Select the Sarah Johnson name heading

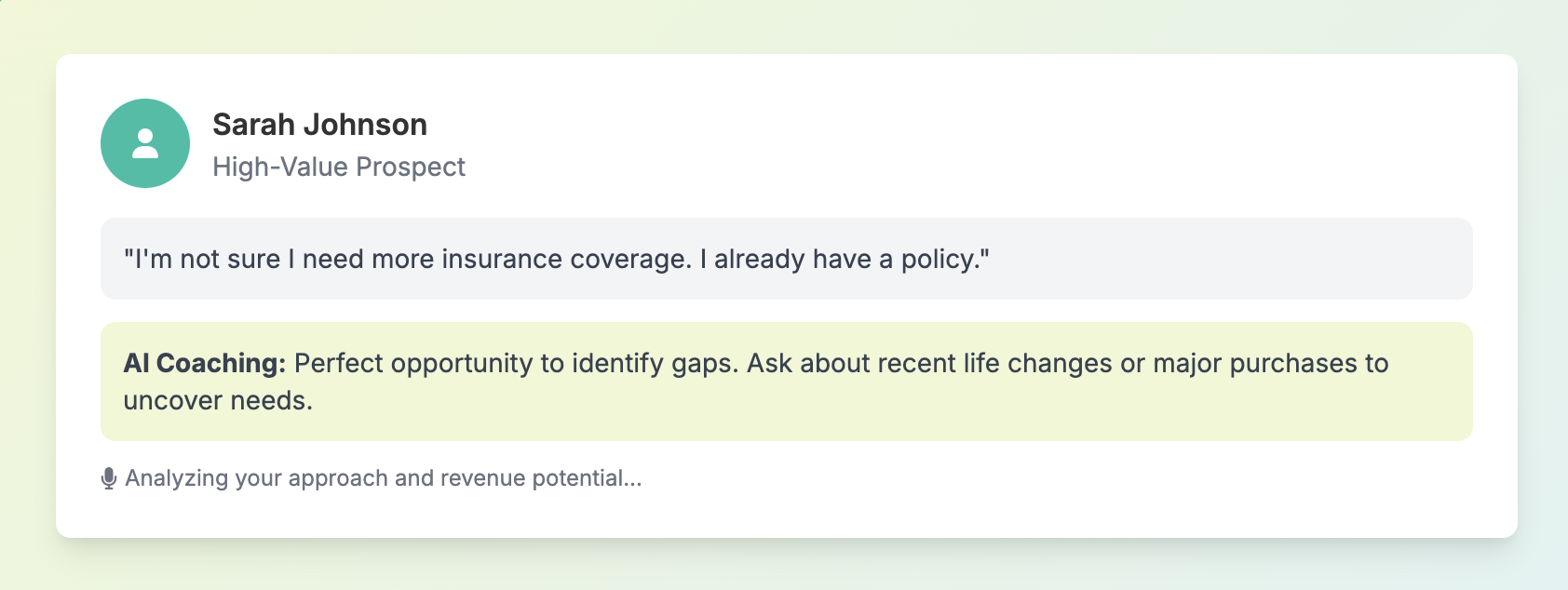(319, 125)
